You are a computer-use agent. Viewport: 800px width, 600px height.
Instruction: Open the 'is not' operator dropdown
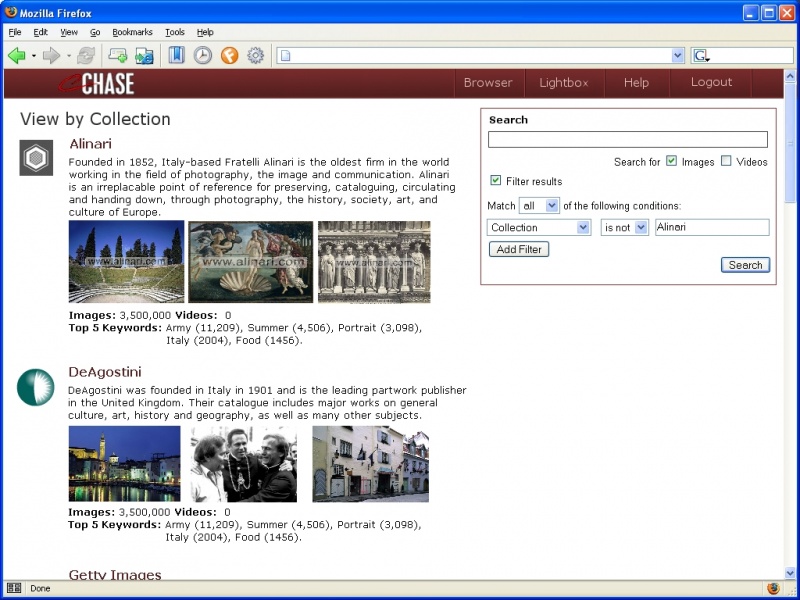[x=624, y=227]
